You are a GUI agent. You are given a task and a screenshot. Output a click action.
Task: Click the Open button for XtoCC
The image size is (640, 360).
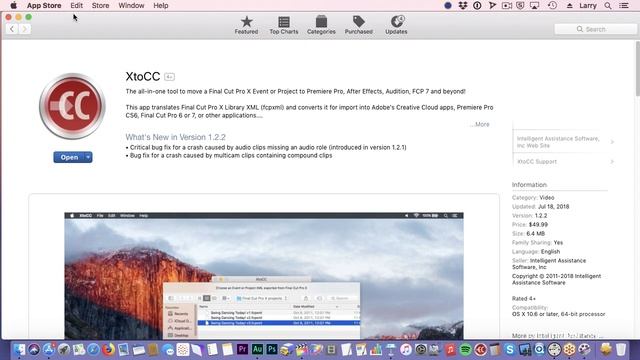coord(69,157)
